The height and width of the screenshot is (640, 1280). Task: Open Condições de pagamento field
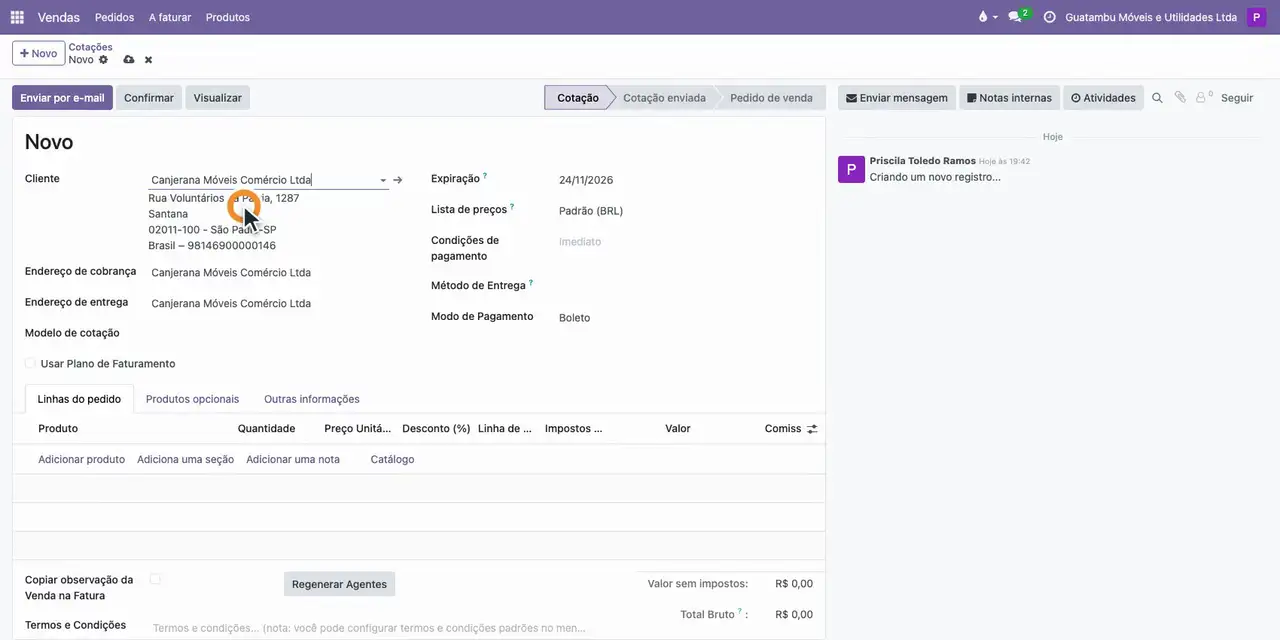(x=685, y=242)
